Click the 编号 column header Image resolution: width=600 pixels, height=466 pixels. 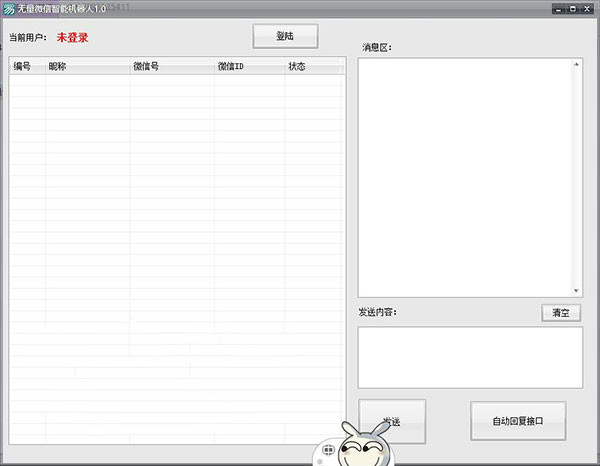[28, 66]
